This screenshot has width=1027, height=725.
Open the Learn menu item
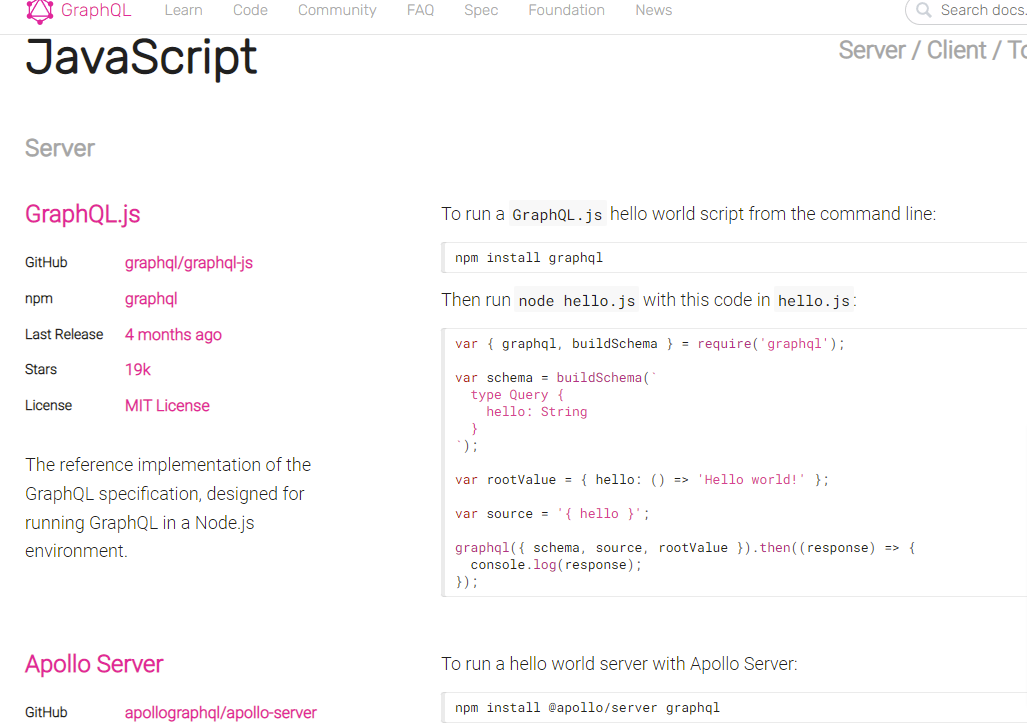pyautogui.click(x=183, y=10)
